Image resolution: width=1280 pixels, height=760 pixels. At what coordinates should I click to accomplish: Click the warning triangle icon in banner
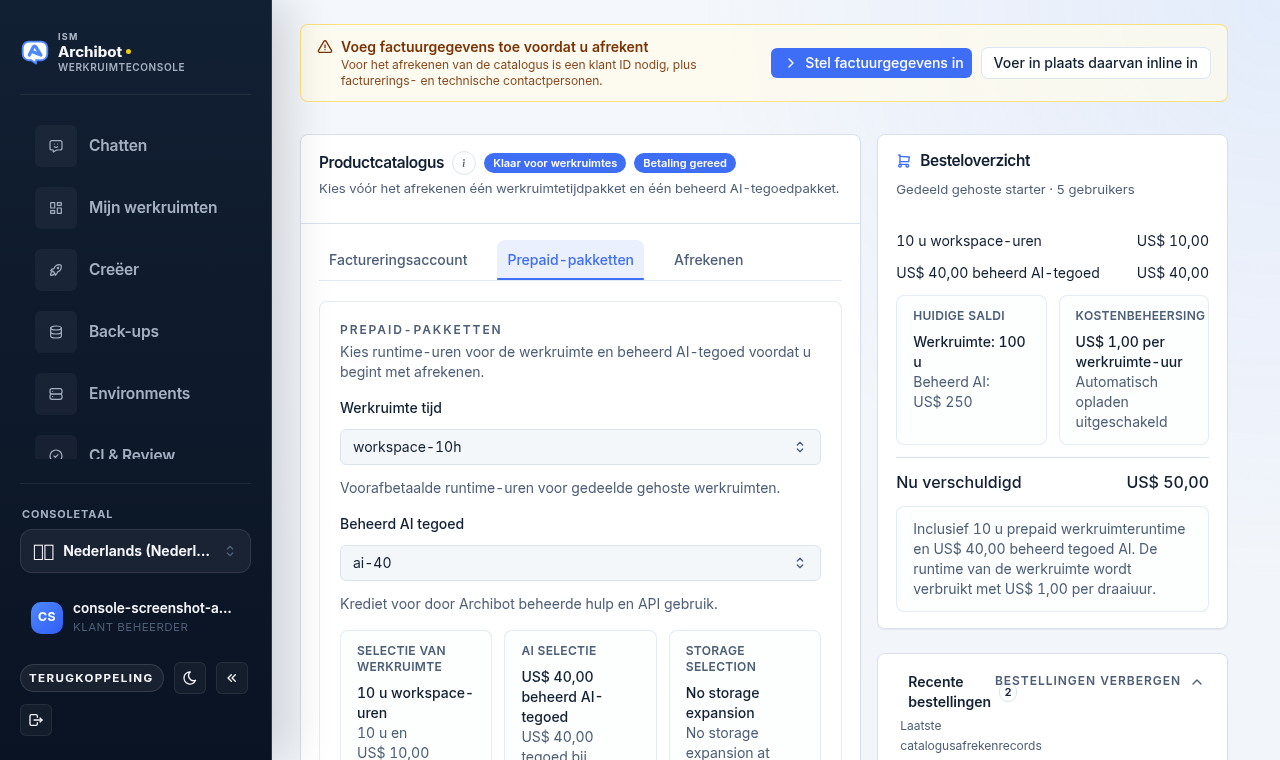[x=325, y=47]
